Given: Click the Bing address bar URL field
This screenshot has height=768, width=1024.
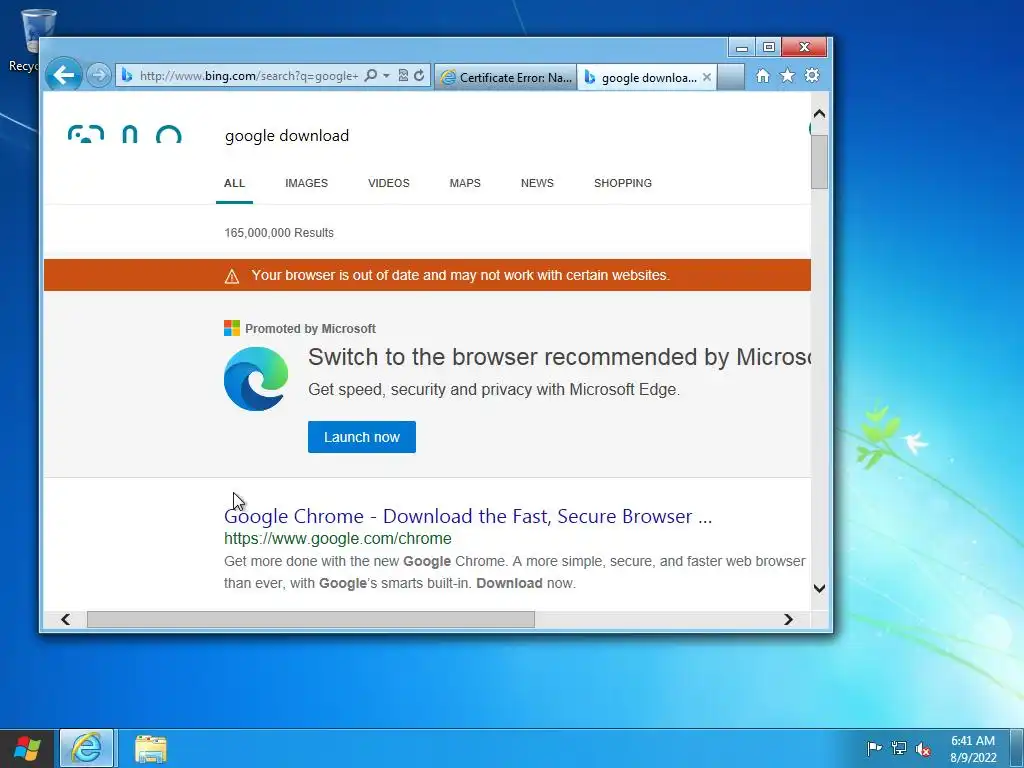Looking at the screenshot, I should click(249, 76).
